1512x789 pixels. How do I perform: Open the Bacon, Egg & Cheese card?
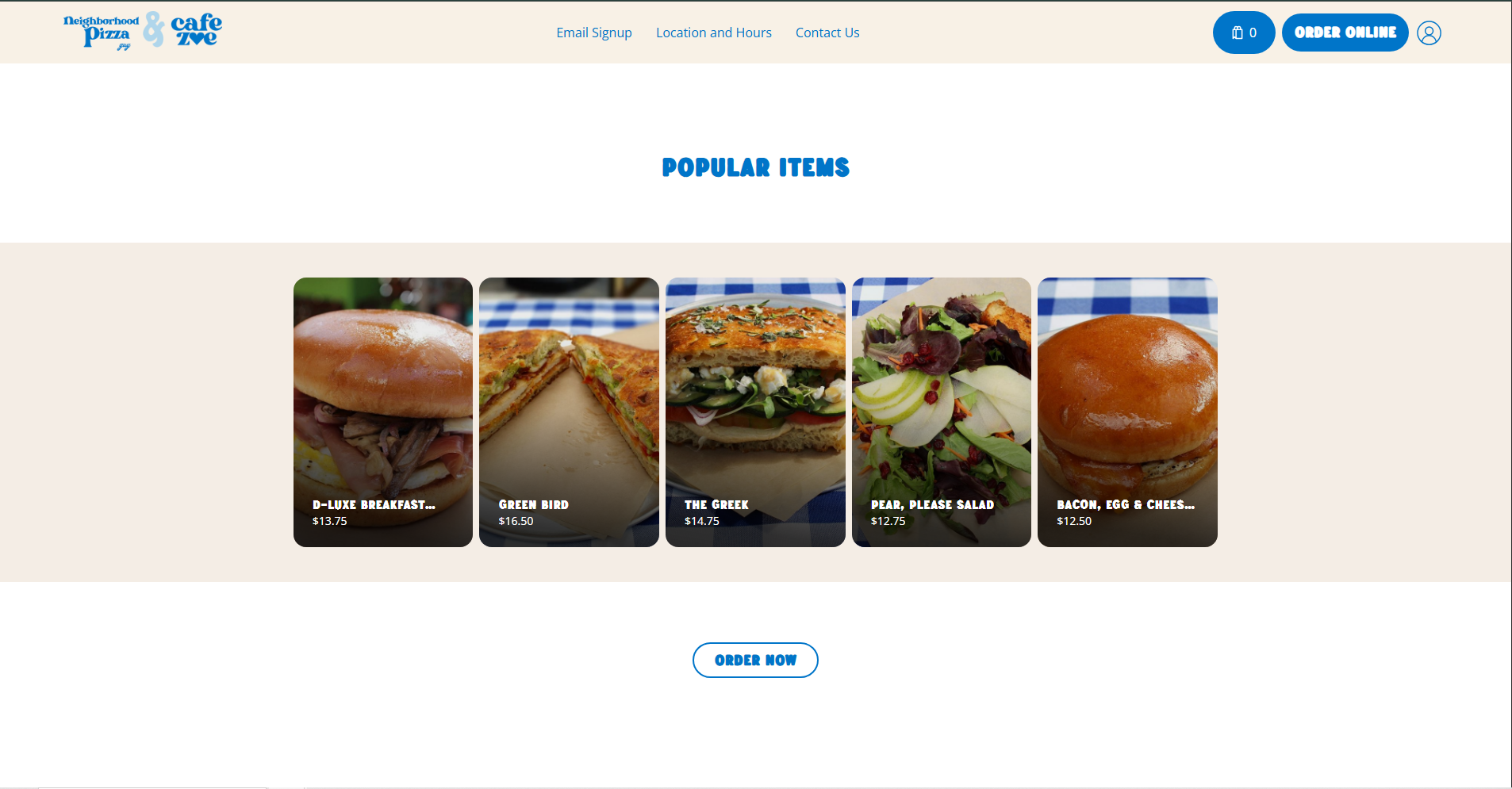point(1127,412)
